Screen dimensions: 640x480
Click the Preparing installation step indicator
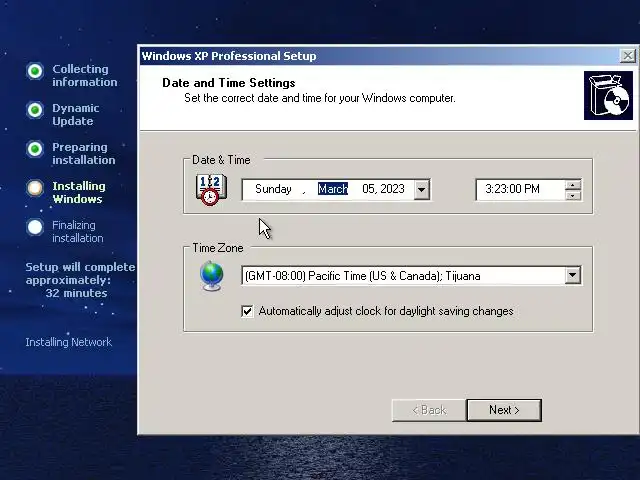click(35, 149)
